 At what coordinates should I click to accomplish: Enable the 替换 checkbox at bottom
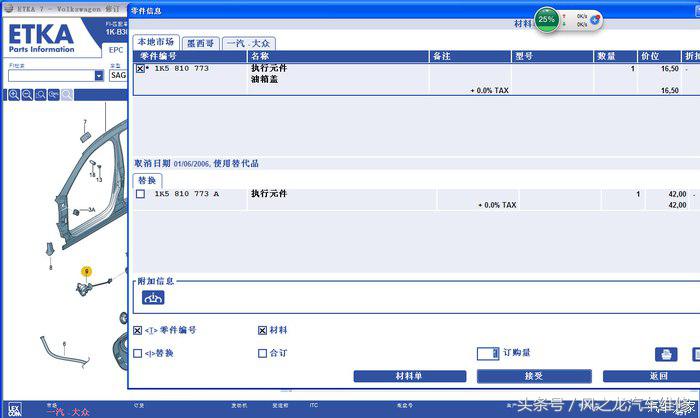point(138,353)
